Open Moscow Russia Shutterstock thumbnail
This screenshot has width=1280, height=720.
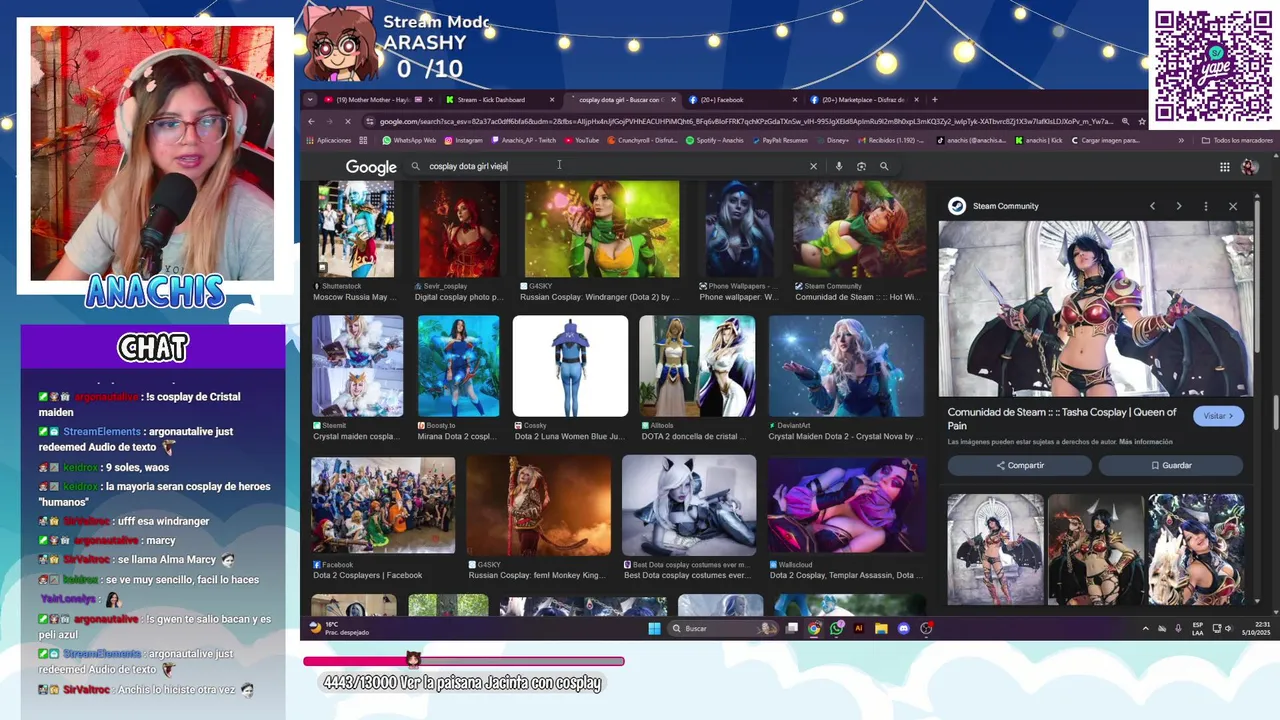(x=356, y=229)
